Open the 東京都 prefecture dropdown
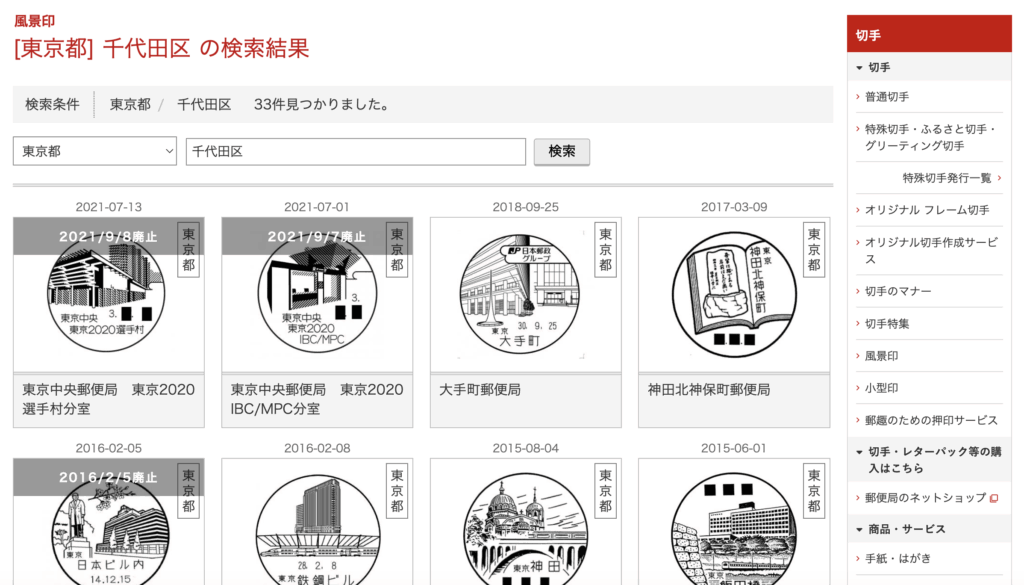1024x585 pixels. [x=95, y=151]
